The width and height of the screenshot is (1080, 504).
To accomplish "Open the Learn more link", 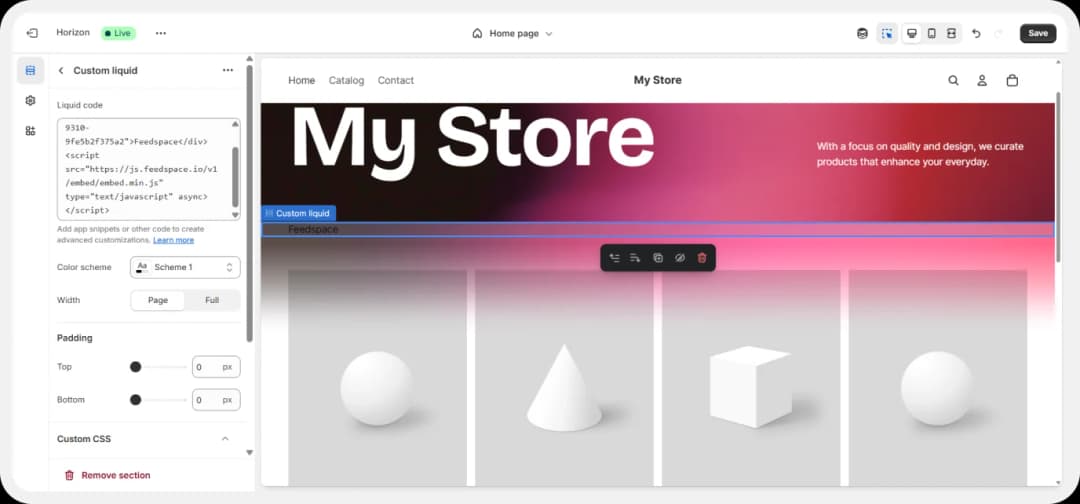I will pos(174,240).
